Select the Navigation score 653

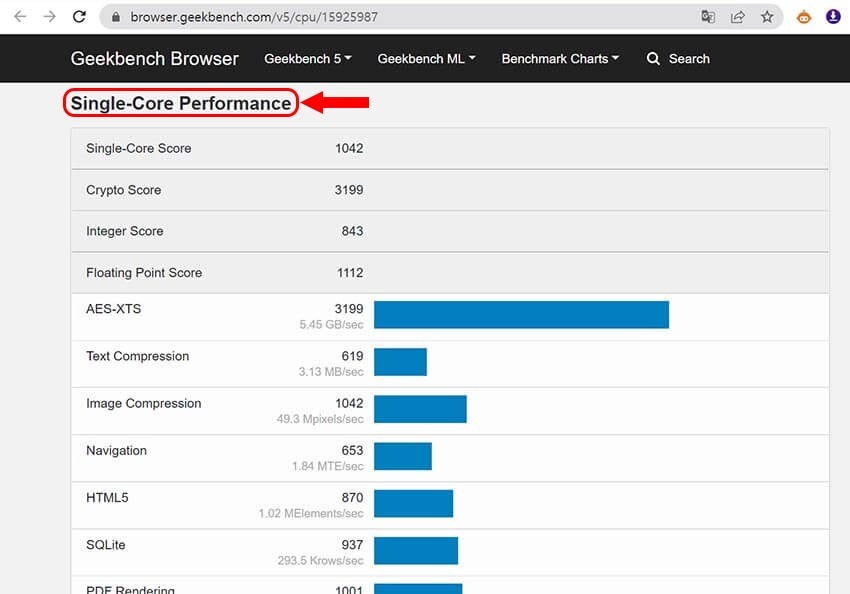(x=352, y=450)
